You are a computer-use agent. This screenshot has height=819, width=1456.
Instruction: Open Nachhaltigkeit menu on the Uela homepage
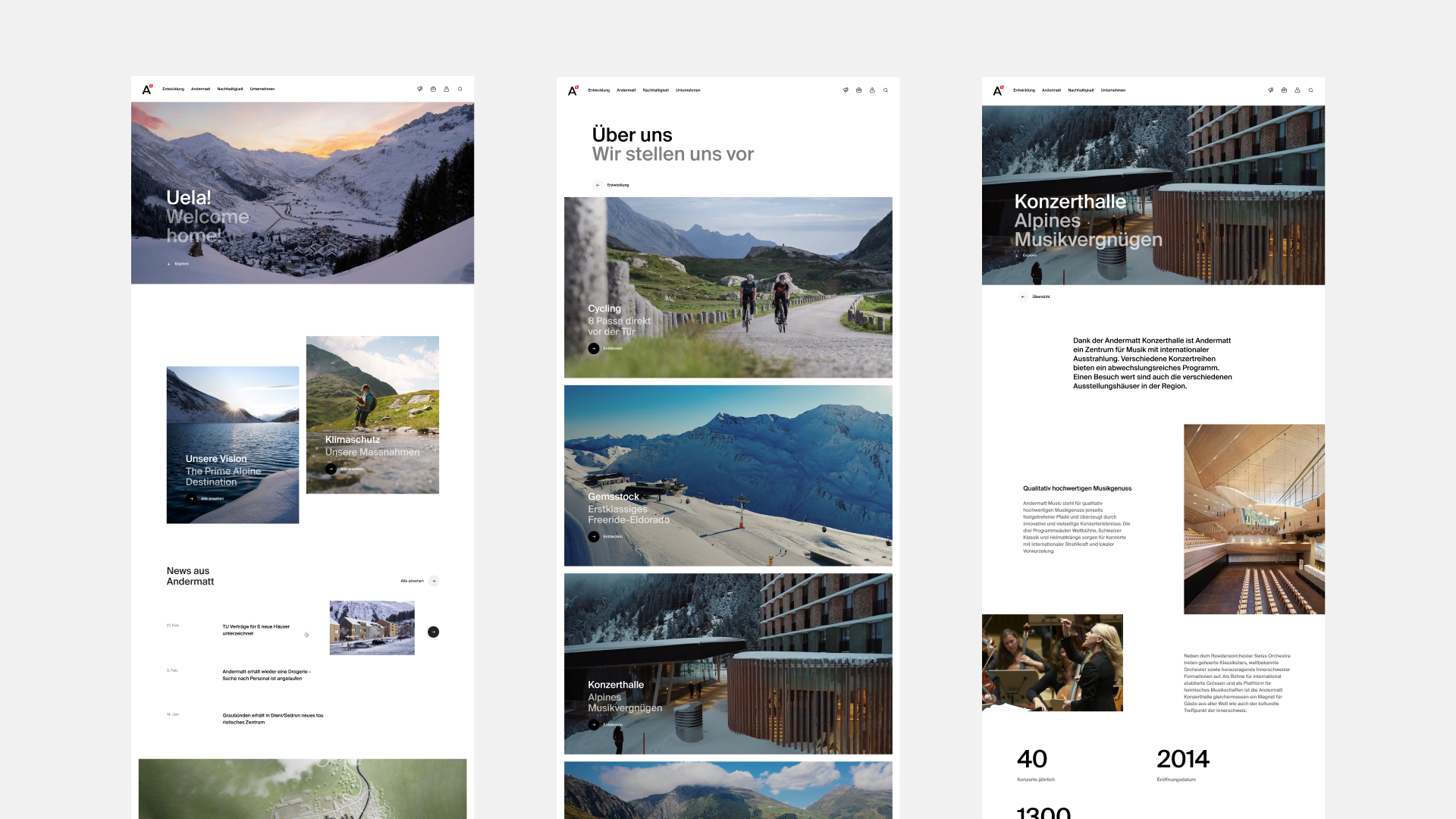coord(230,89)
